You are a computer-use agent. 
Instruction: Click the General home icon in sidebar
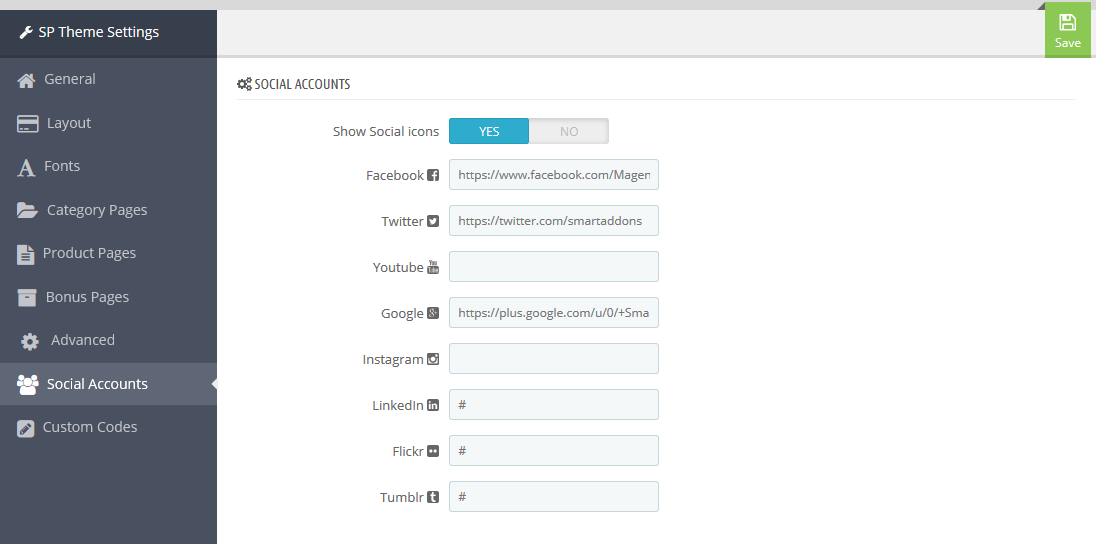(x=26, y=80)
